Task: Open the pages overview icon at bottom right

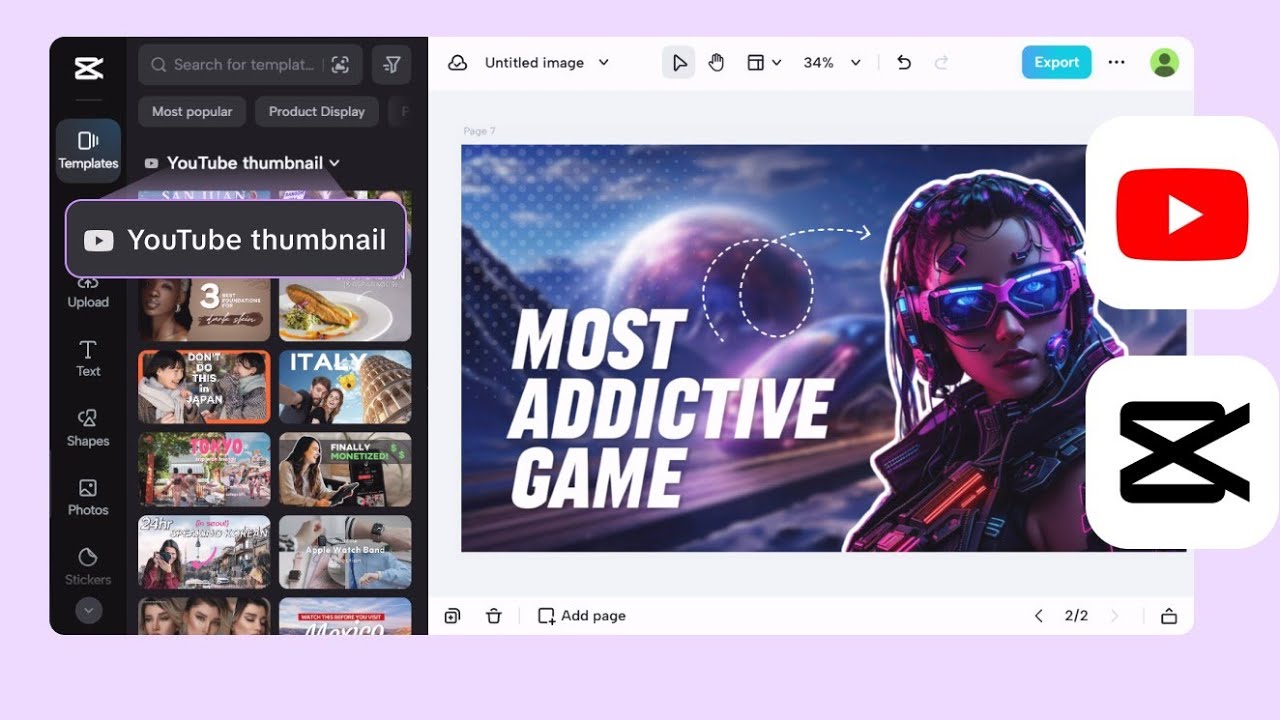Action: (1169, 616)
